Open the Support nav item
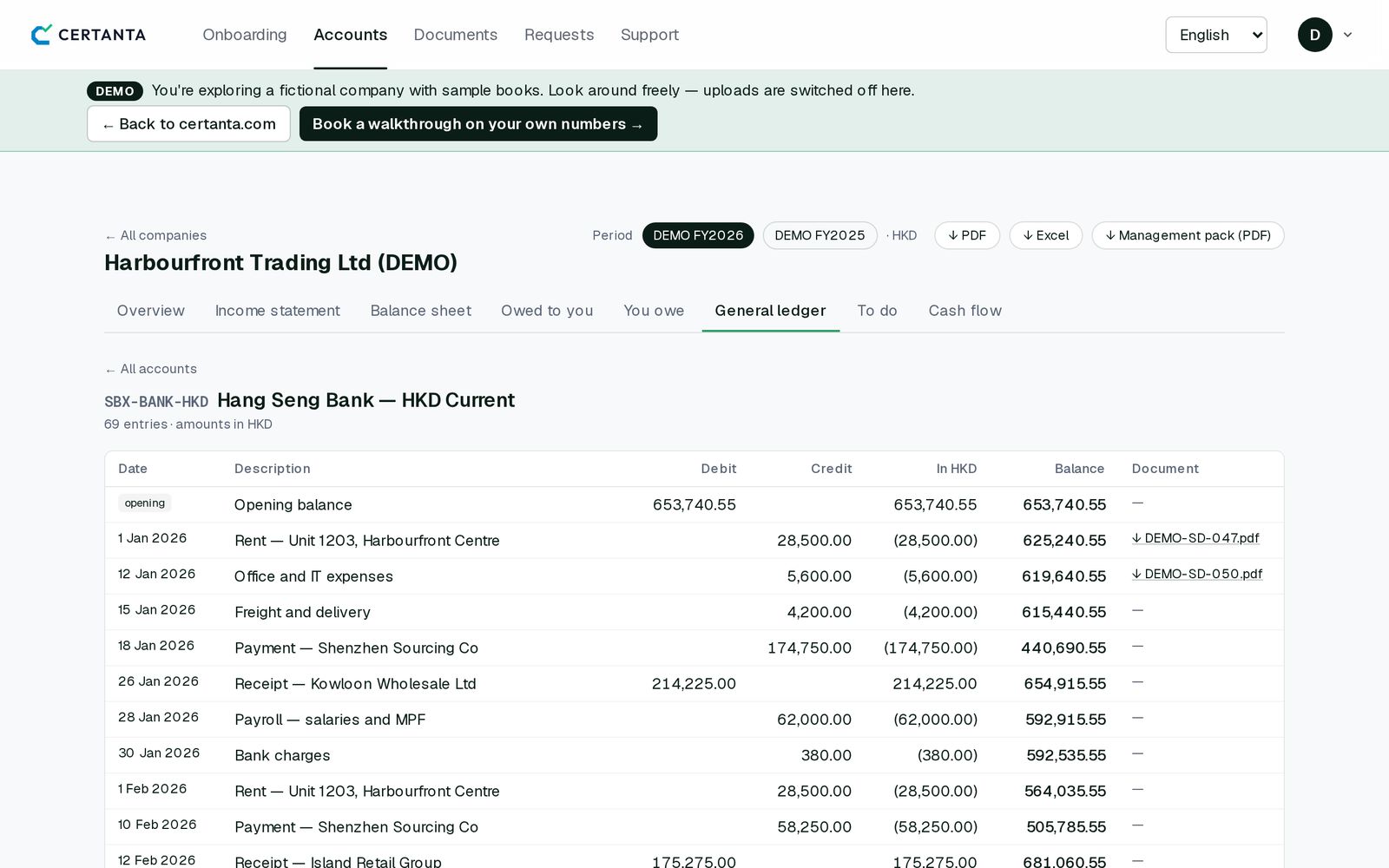The image size is (1389, 868). tap(649, 35)
